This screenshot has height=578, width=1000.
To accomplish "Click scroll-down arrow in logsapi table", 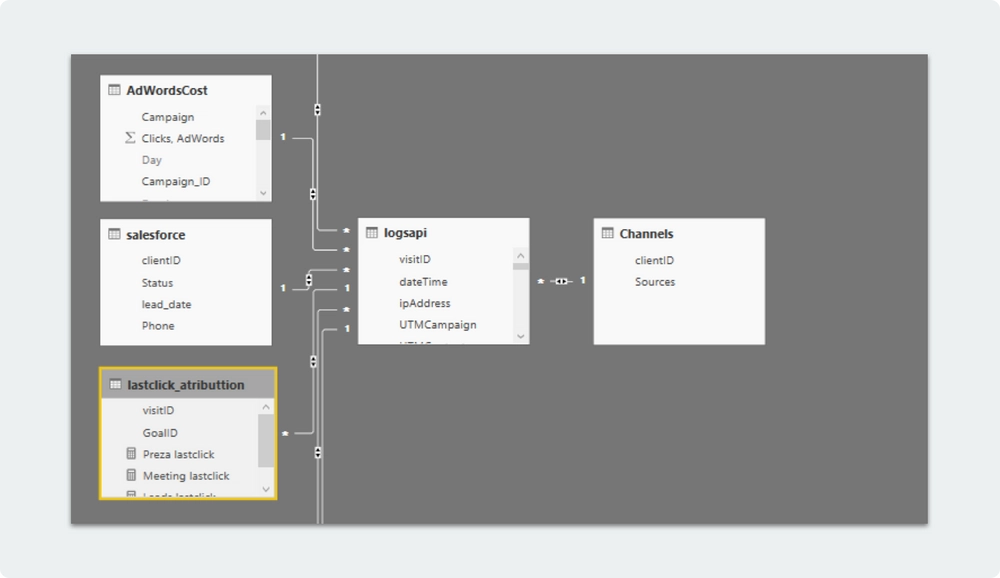I will 520,336.
